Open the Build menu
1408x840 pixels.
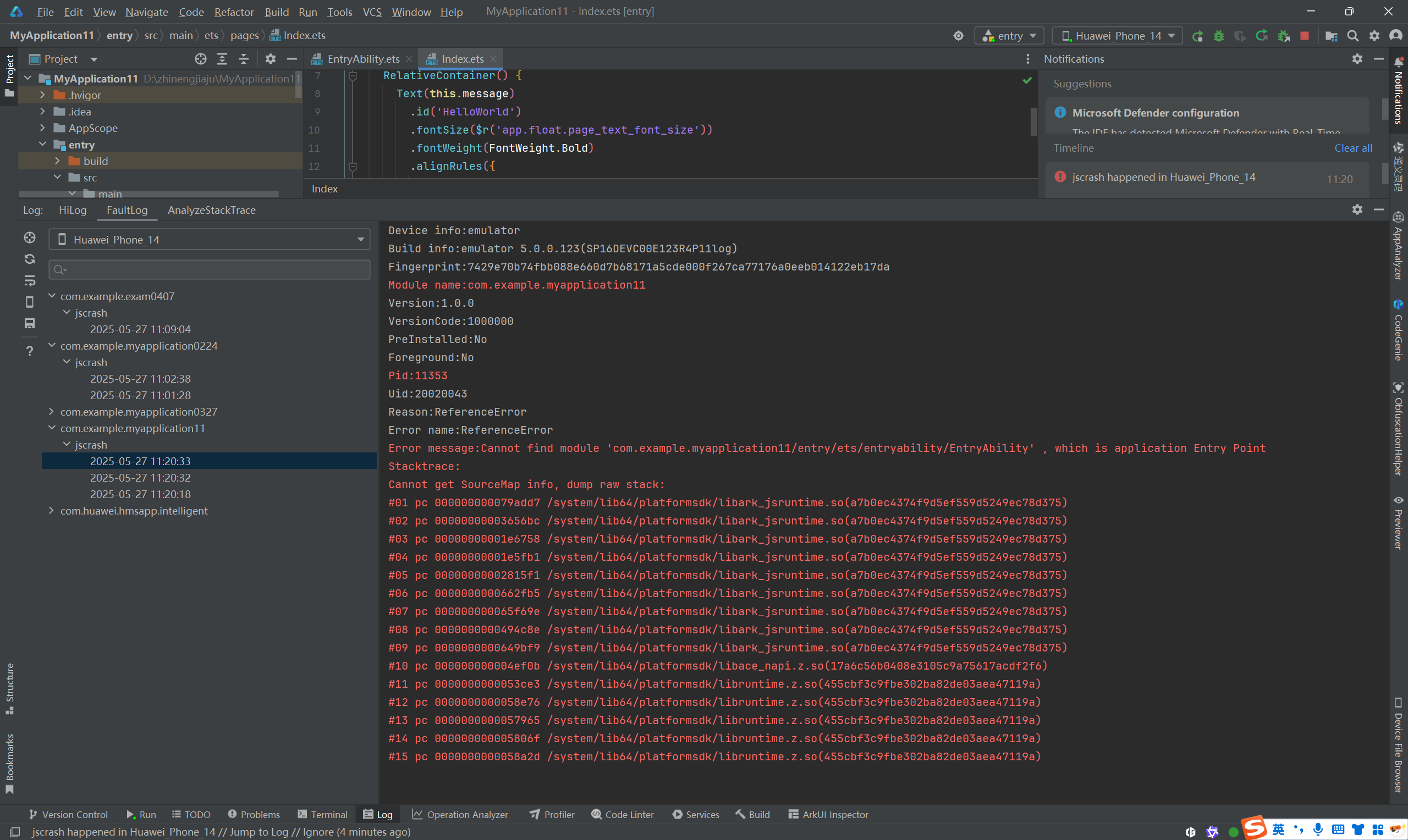pos(276,12)
